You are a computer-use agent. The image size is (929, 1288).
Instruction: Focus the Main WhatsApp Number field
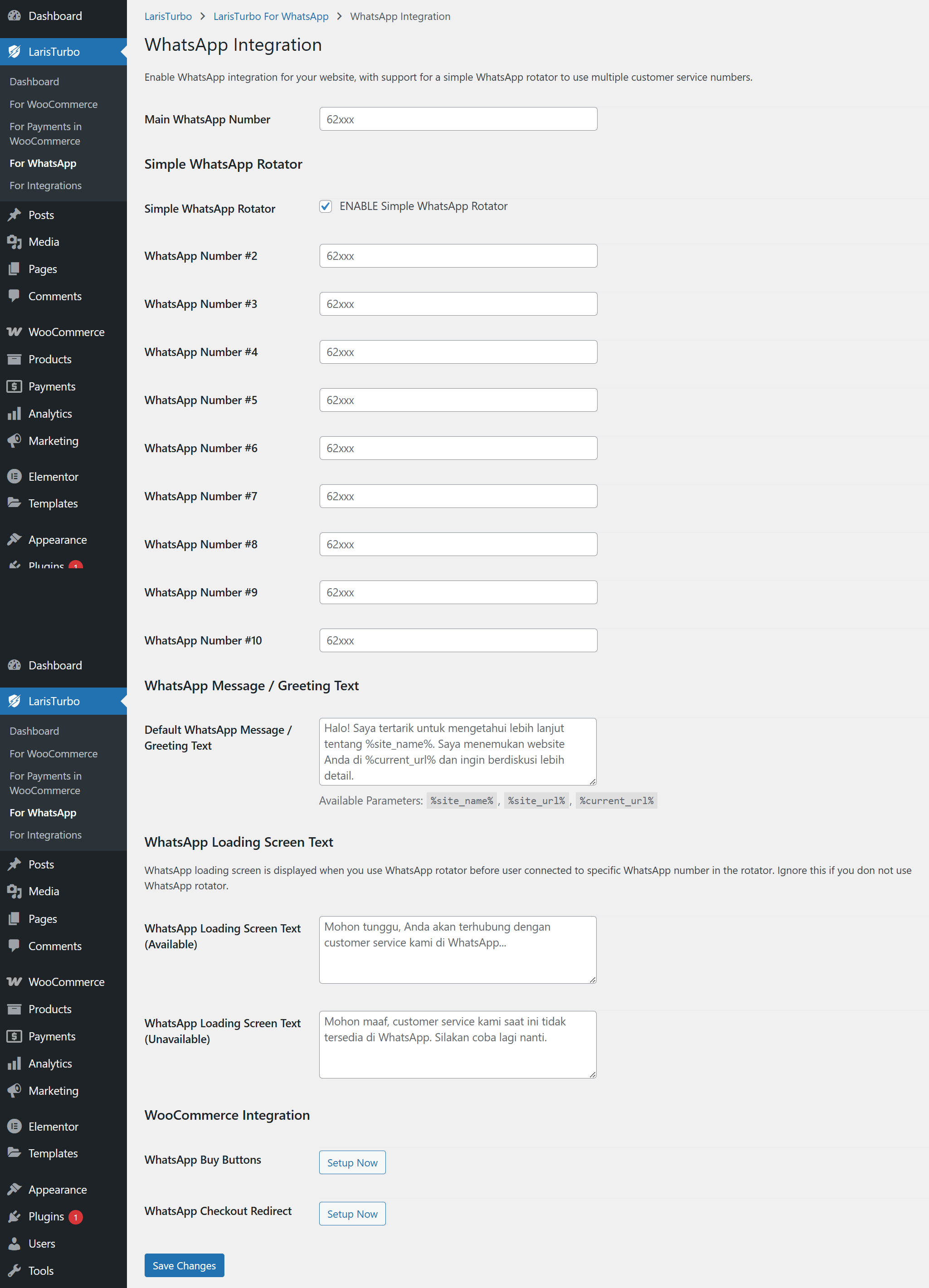(457, 119)
